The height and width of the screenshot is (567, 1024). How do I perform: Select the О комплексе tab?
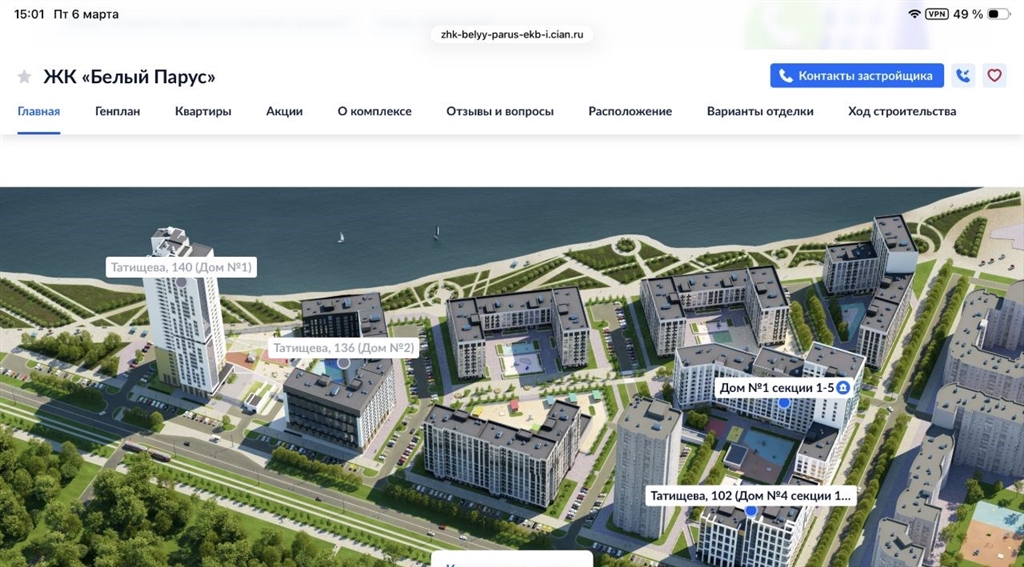374,111
